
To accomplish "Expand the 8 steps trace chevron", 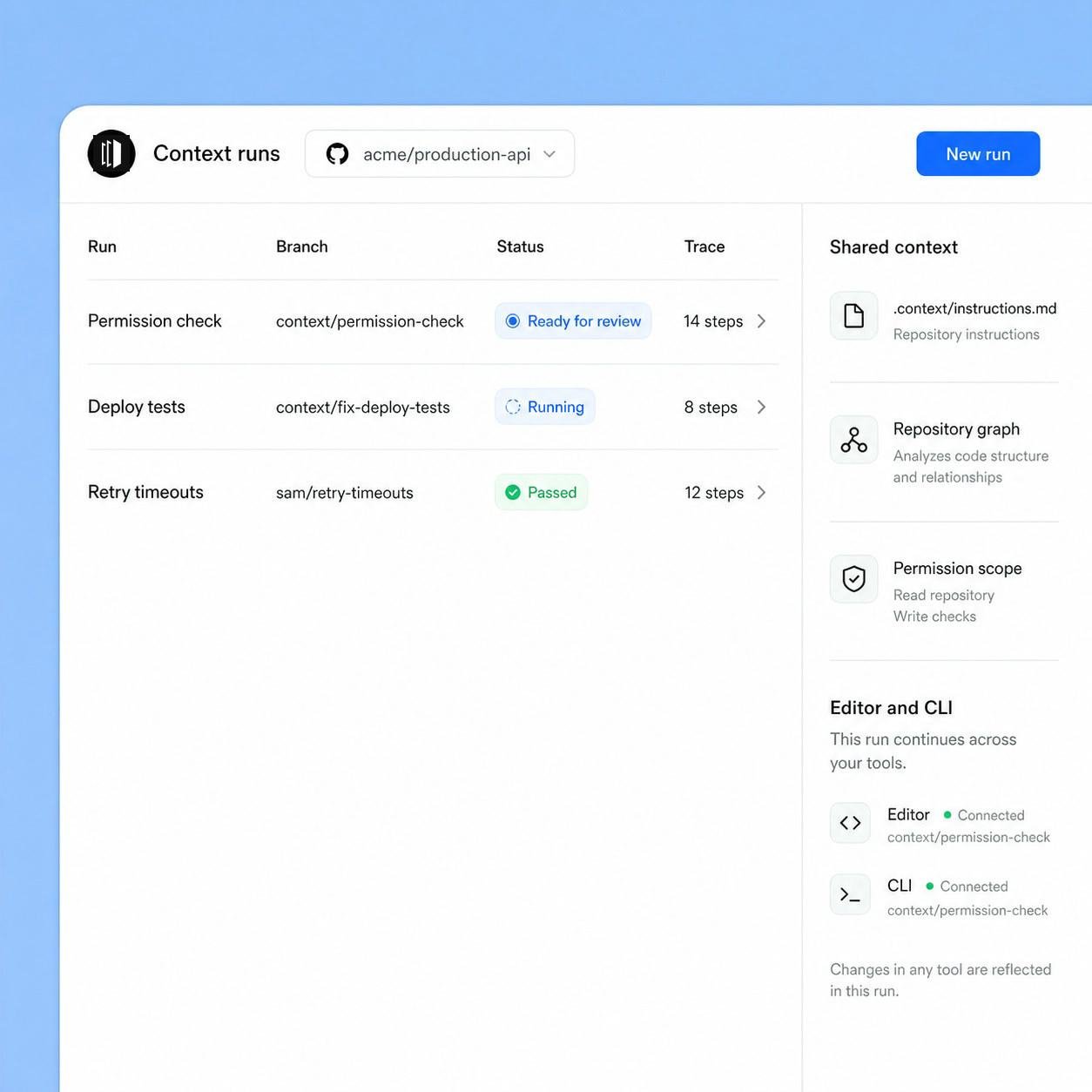I will [x=762, y=407].
